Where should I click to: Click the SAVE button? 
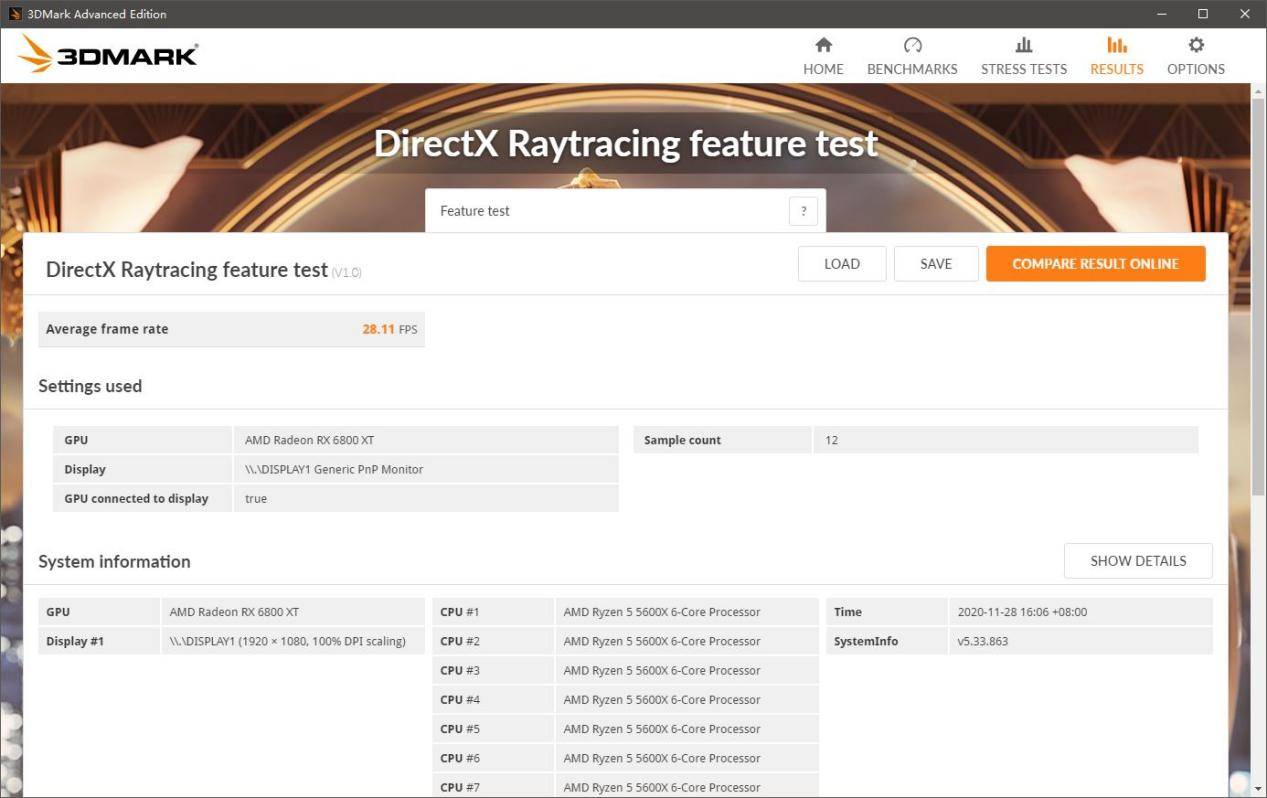(x=936, y=264)
